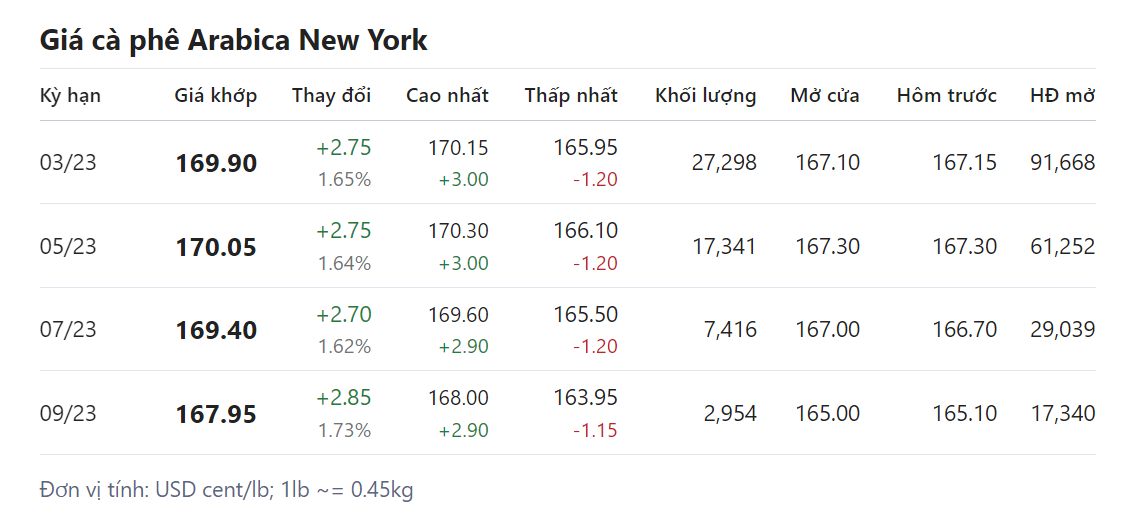Click the 91,668 open interest value
The image size is (1140, 507).
[1062, 163]
